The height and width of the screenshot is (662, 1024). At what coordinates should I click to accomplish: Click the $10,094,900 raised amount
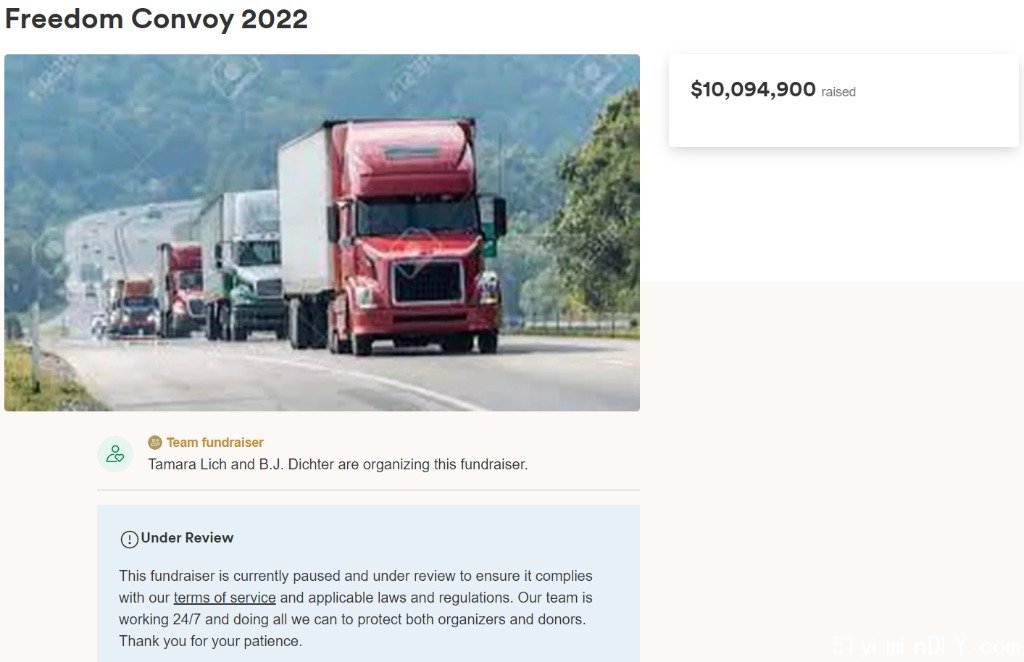753,89
